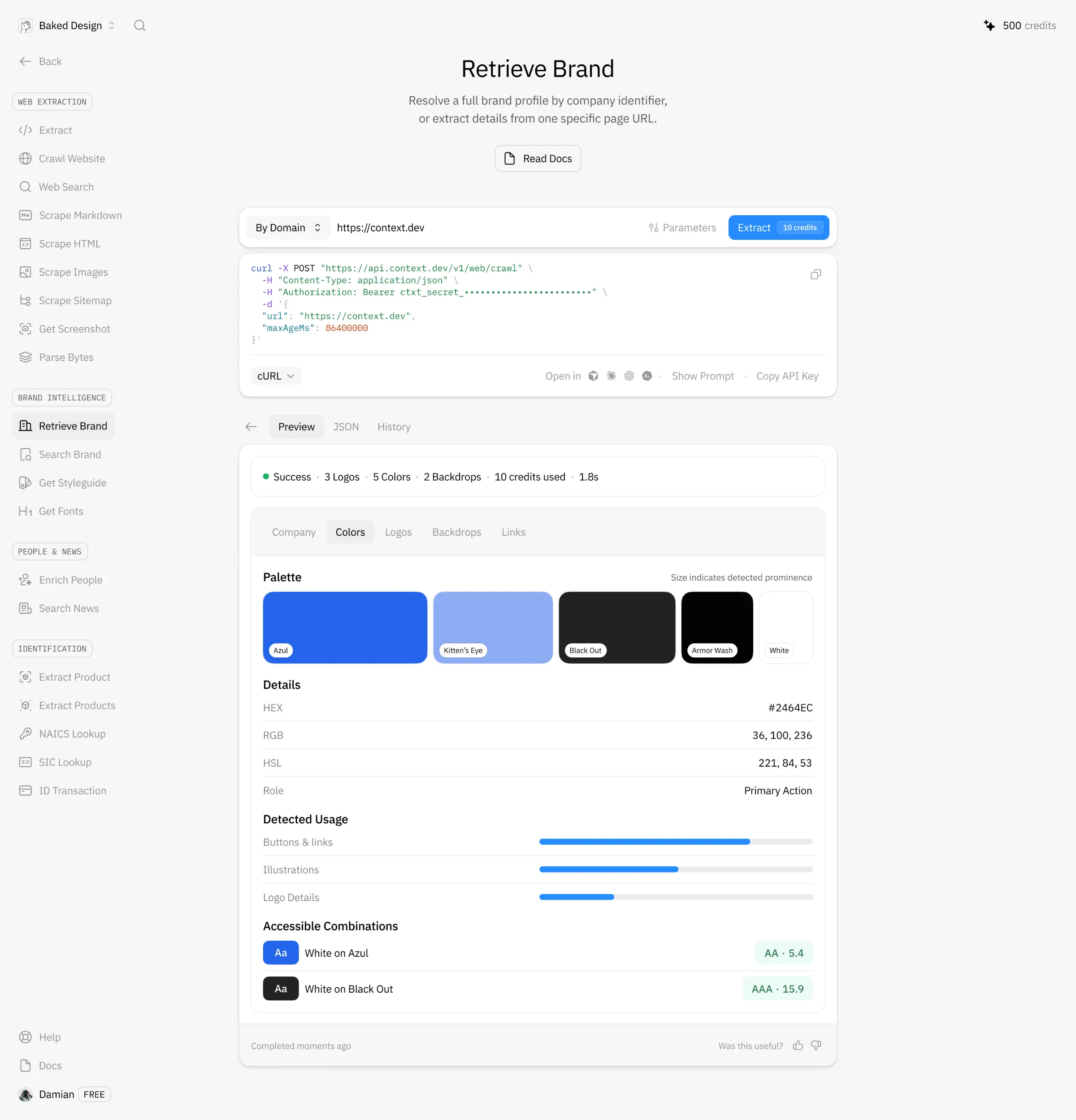Select the Black Out swatch
Screen dimensions: 1076x1120
(x=616, y=627)
